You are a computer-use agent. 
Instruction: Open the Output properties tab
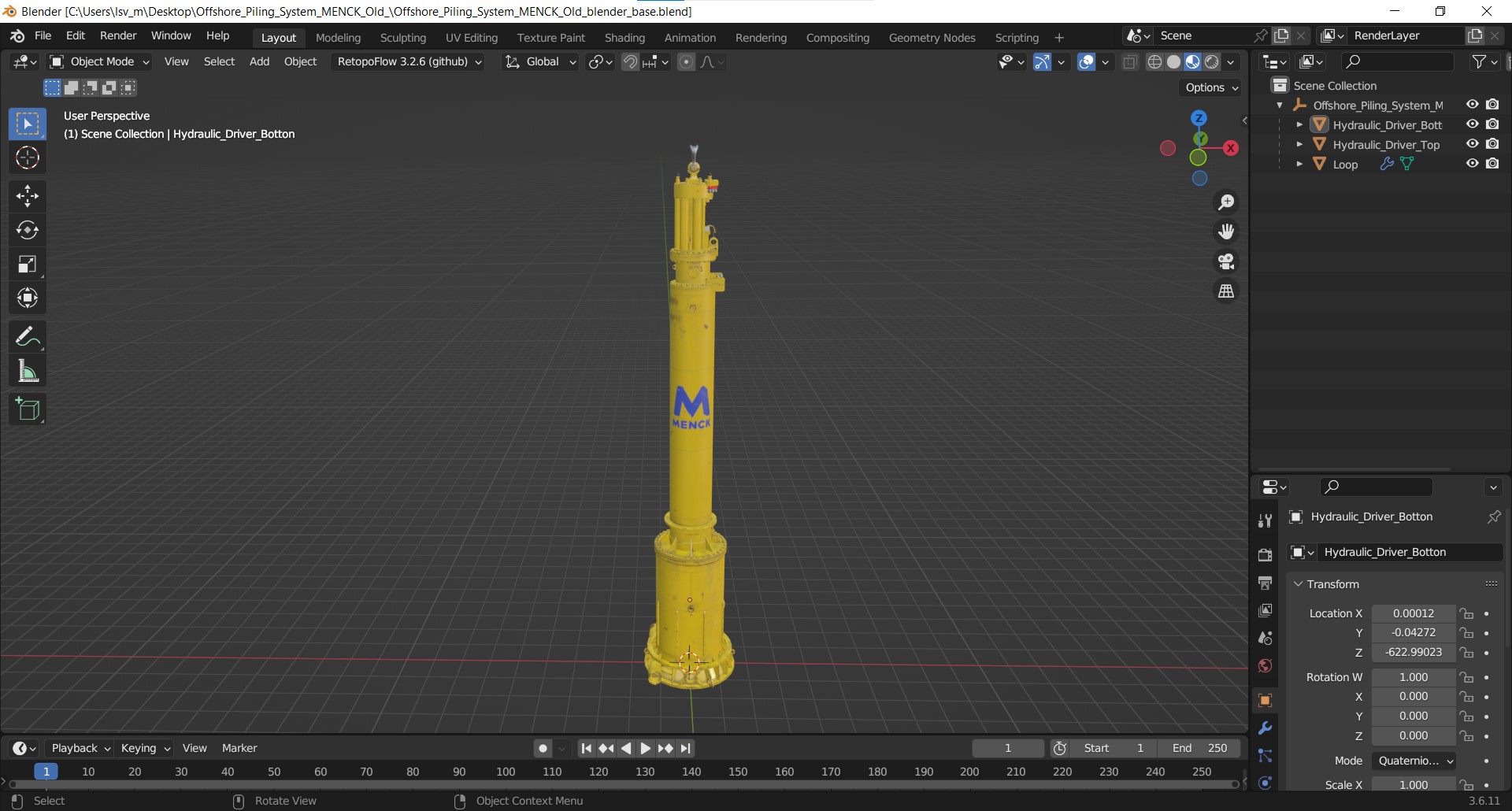tap(1265, 583)
